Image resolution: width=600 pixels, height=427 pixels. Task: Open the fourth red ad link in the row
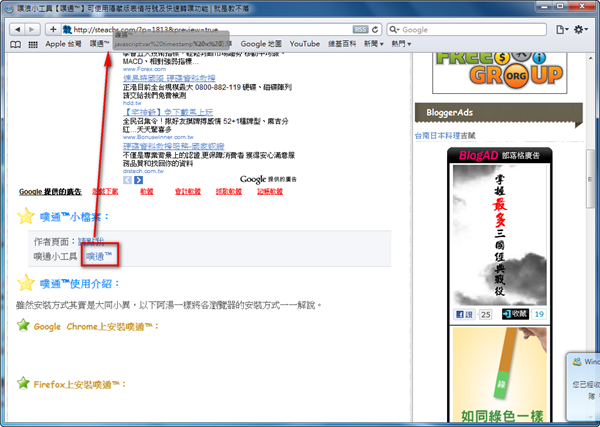[229, 191]
